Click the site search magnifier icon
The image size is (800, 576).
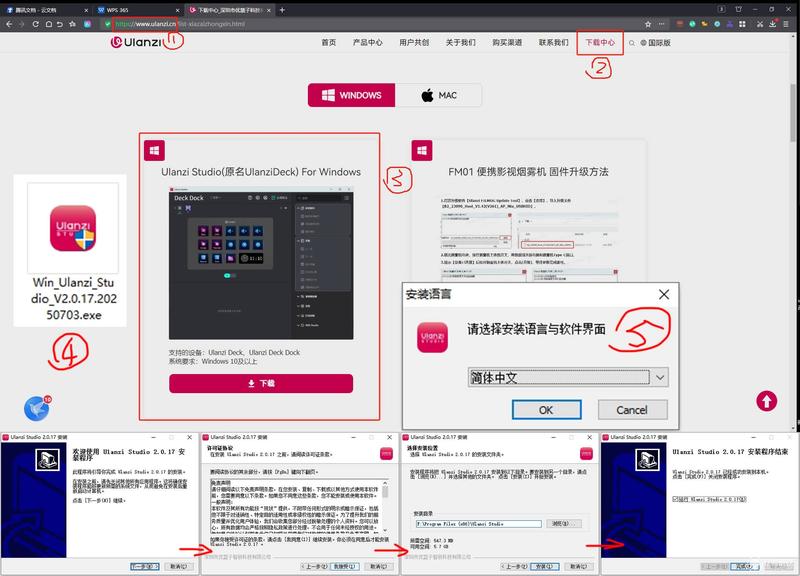pyautogui.click(x=632, y=43)
